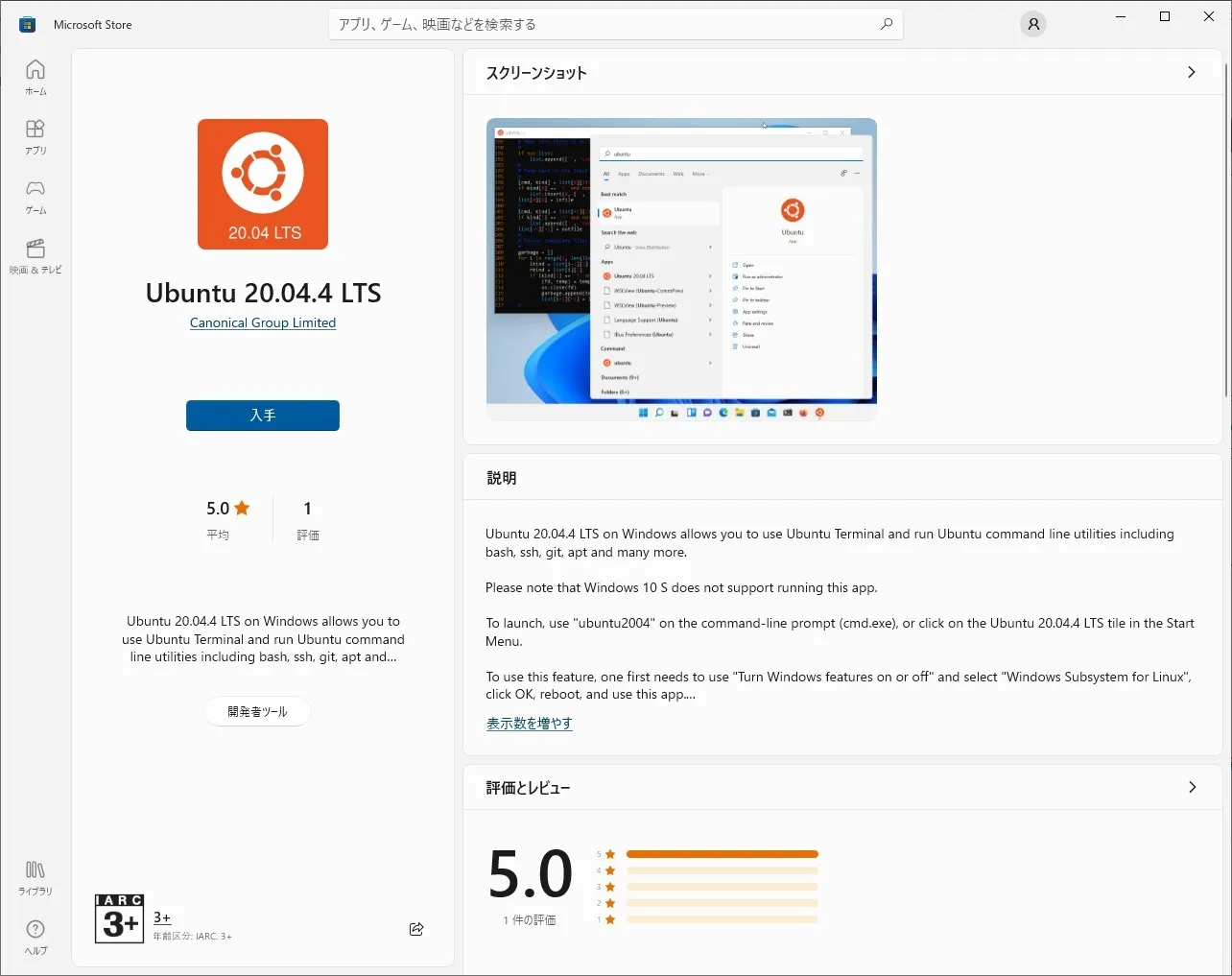Click the 5.0 平均 rating in the left panel
Screen dimensions: 1232x976
click(227, 519)
